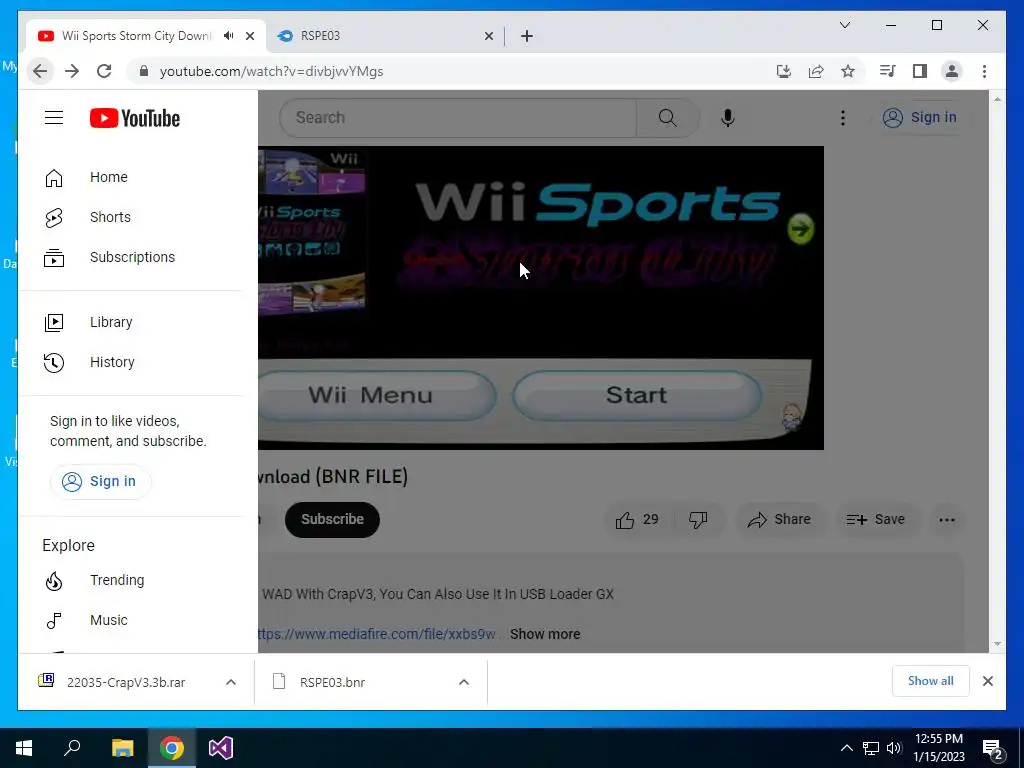Open Library in the sidebar
The image size is (1024, 768).
pyautogui.click(x=131, y=322)
